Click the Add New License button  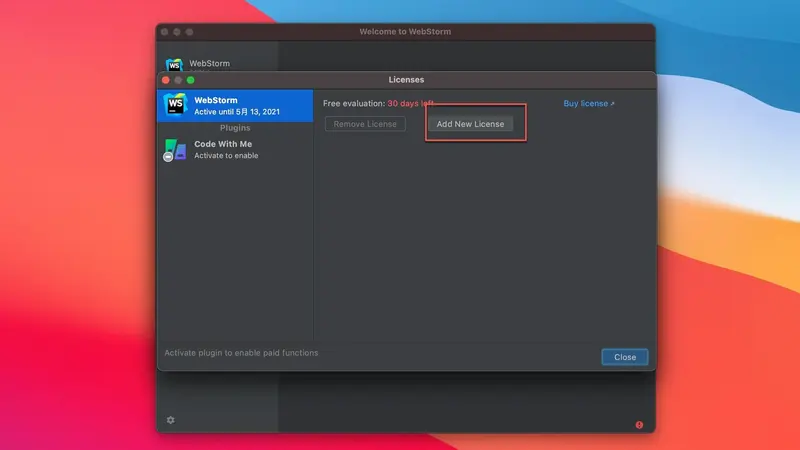[x=470, y=124]
